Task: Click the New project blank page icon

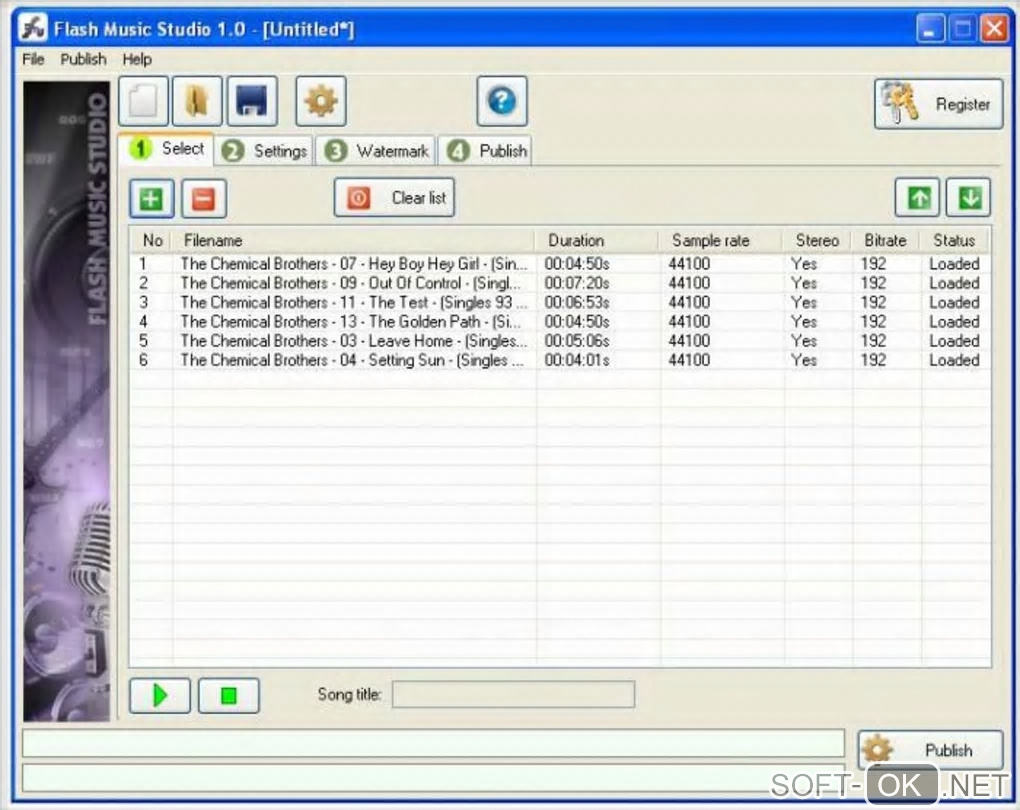Action: 144,101
